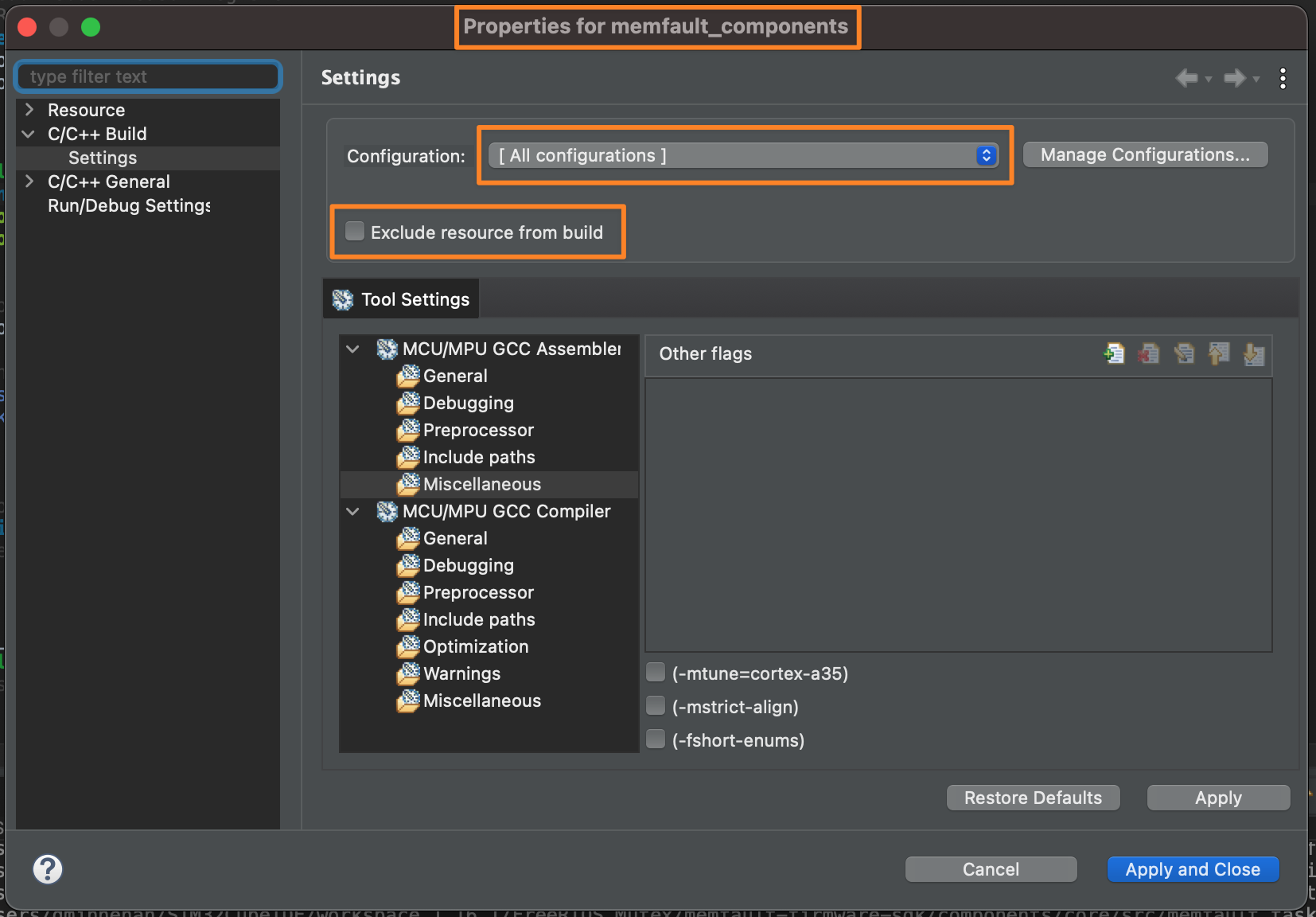1316x917 pixels.
Task: Click the Move Down icon in Other flags
Action: [x=1254, y=353]
